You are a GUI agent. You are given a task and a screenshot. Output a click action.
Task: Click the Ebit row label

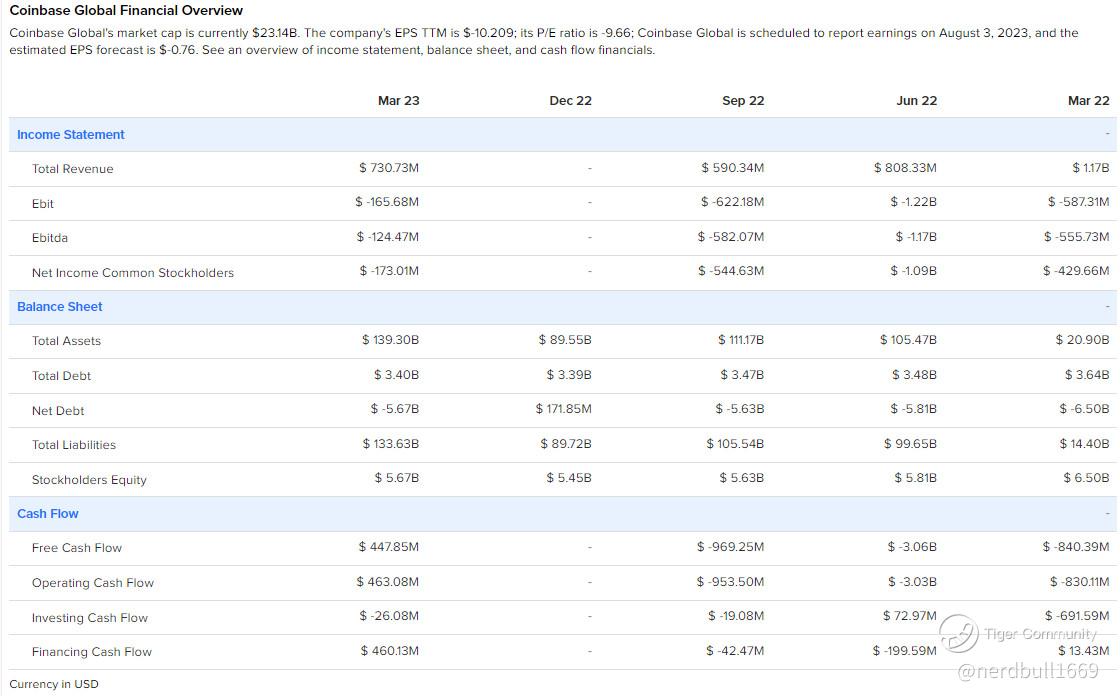pos(43,204)
